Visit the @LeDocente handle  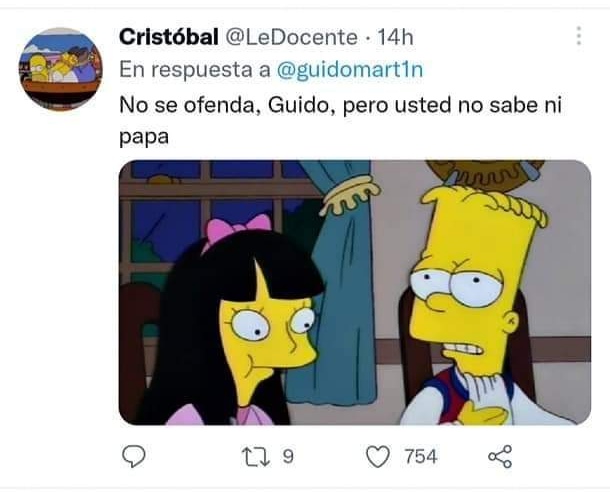(291, 37)
